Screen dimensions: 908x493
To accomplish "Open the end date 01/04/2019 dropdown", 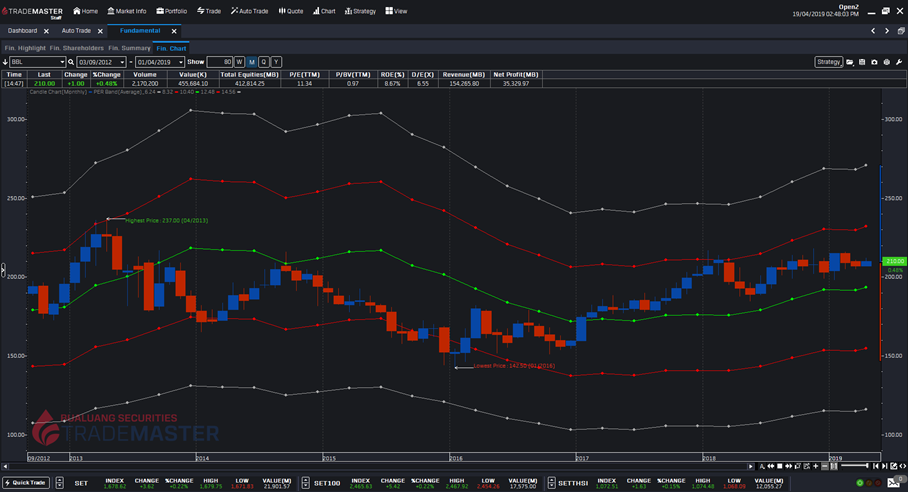I will pos(182,62).
